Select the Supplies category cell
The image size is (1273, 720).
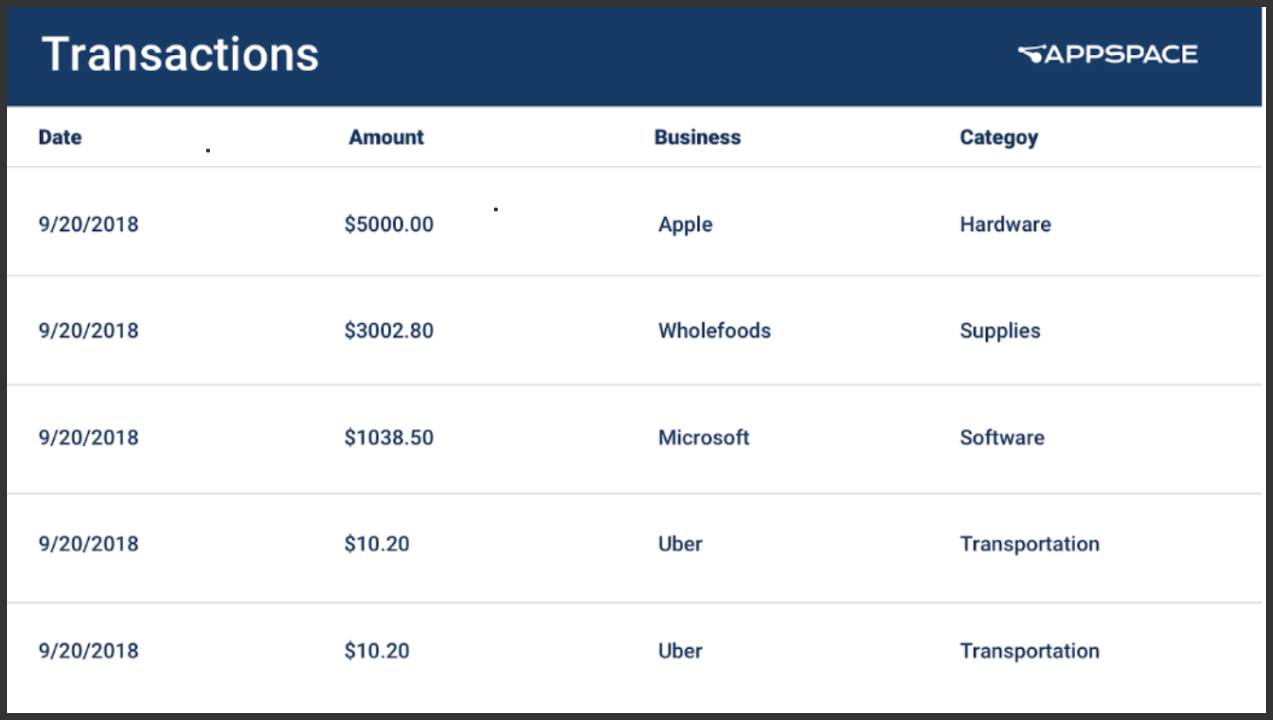[1000, 332]
